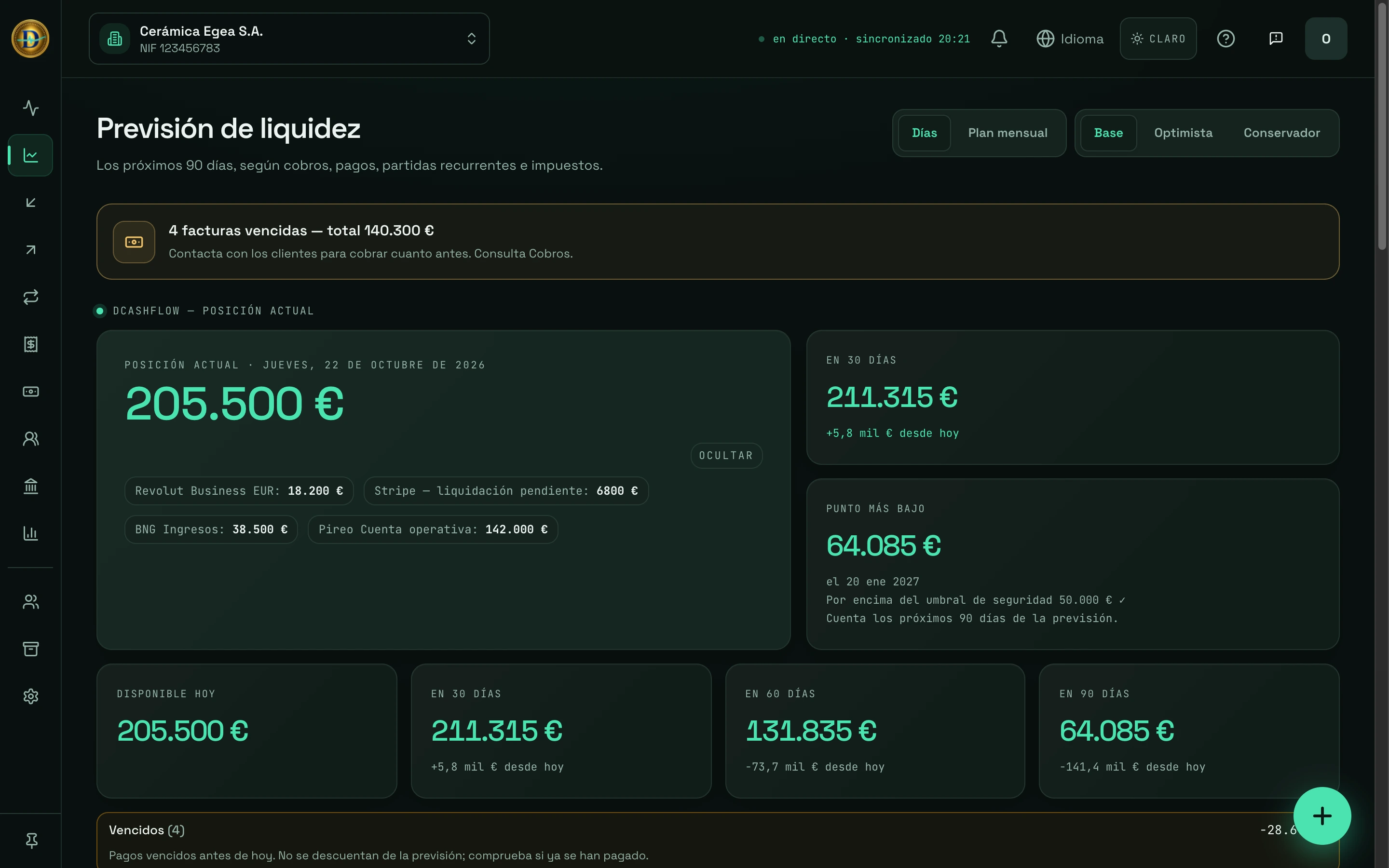Open the archive box sidebar icon

coord(30,649)
